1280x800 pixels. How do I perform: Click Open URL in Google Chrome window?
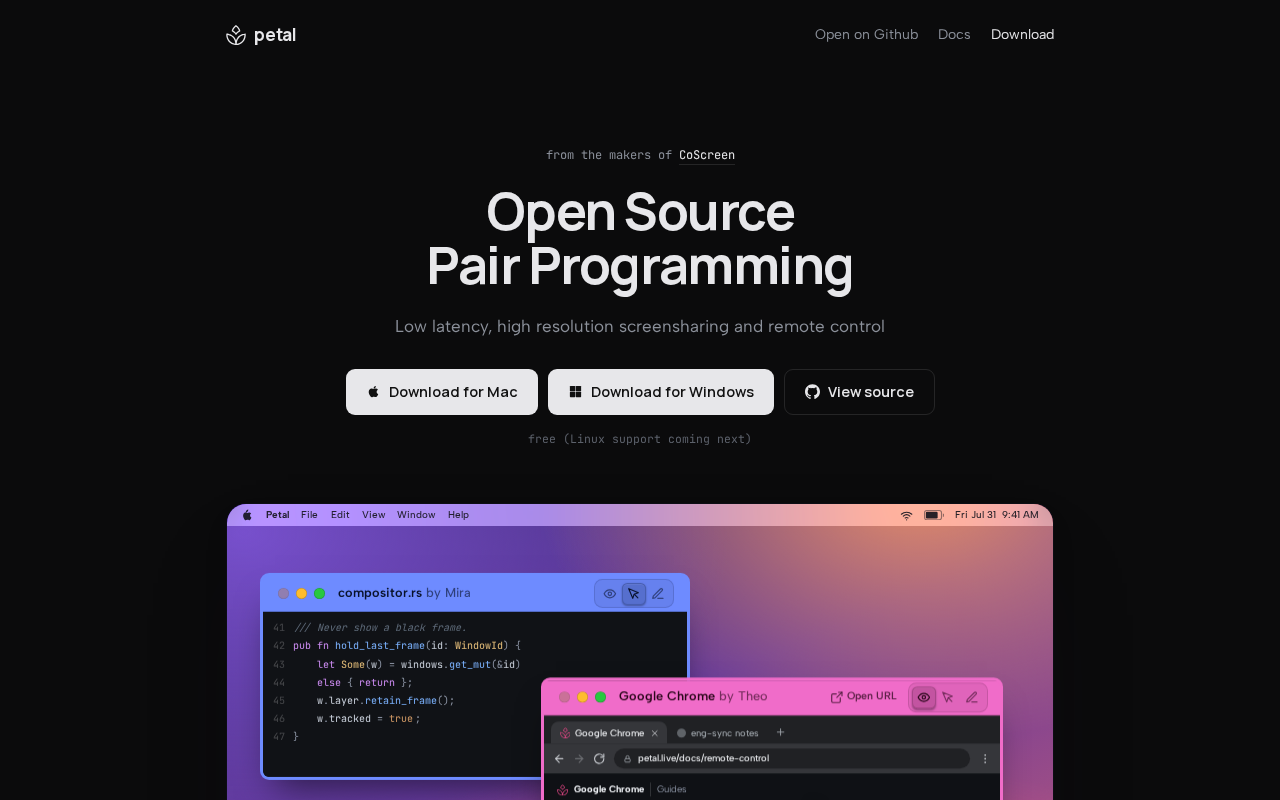864,697
